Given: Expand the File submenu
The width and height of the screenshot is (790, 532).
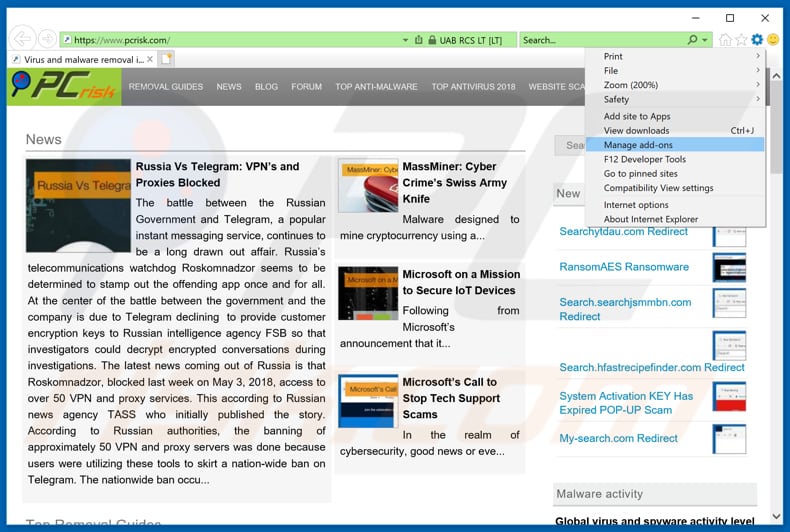Looking at the screenshot, I should pos(675,71).
